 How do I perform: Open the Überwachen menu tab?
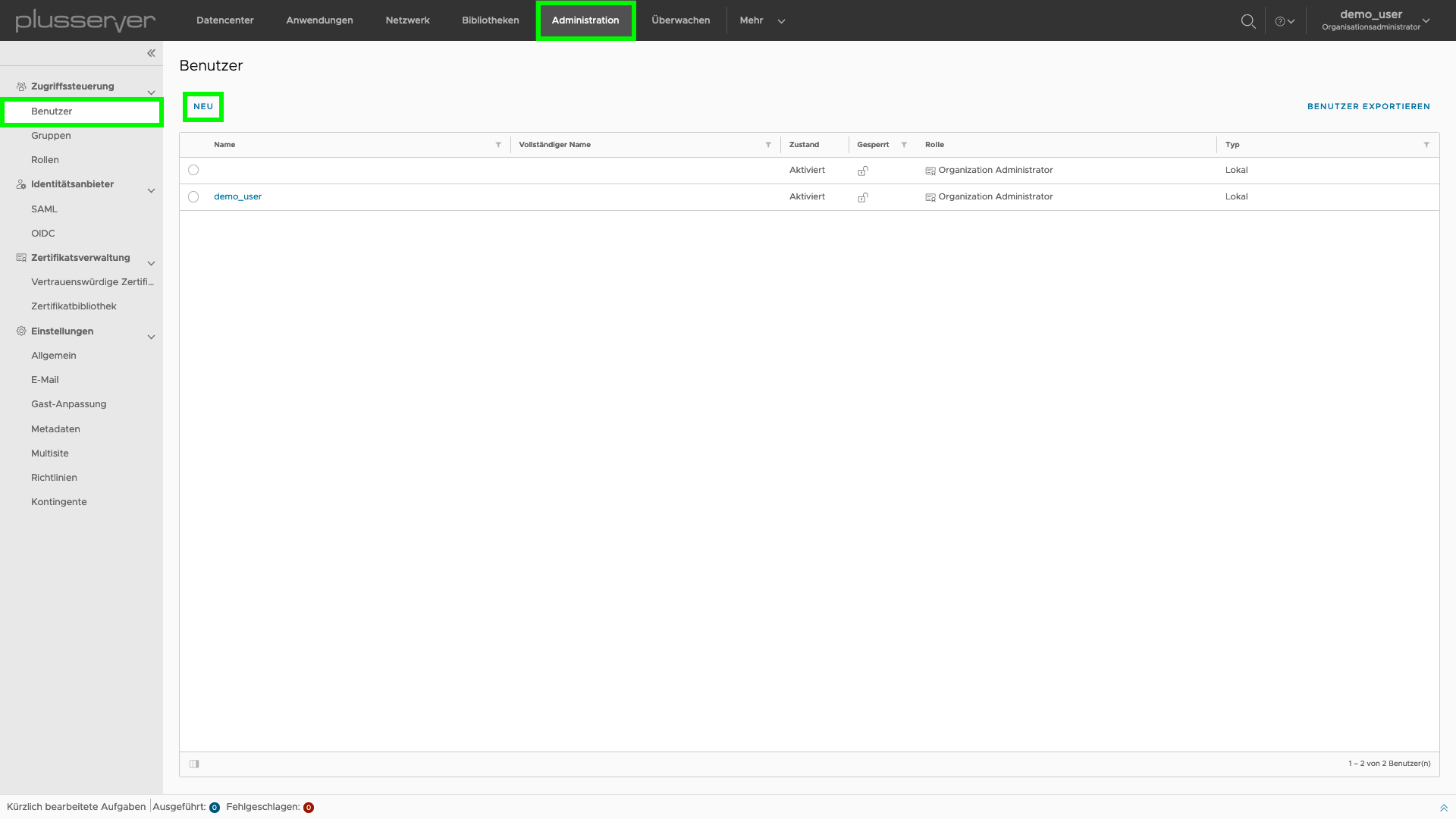click(680, 20)
